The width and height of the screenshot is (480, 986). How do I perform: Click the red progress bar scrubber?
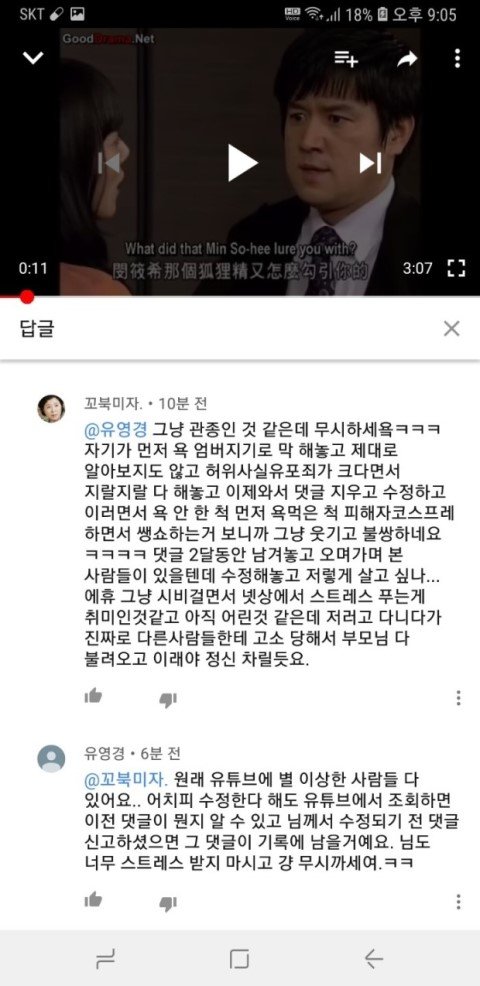(x=26, y=296)
